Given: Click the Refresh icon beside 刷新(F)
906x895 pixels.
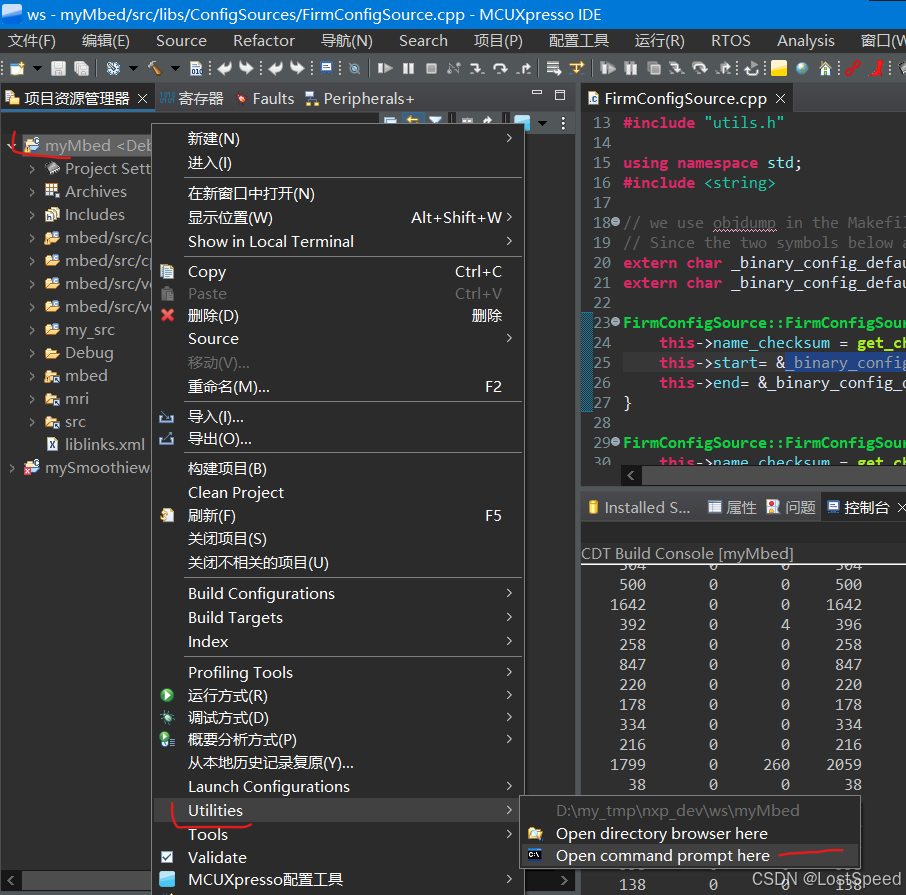Looking at the screenshot, I should tap(168, 515).
